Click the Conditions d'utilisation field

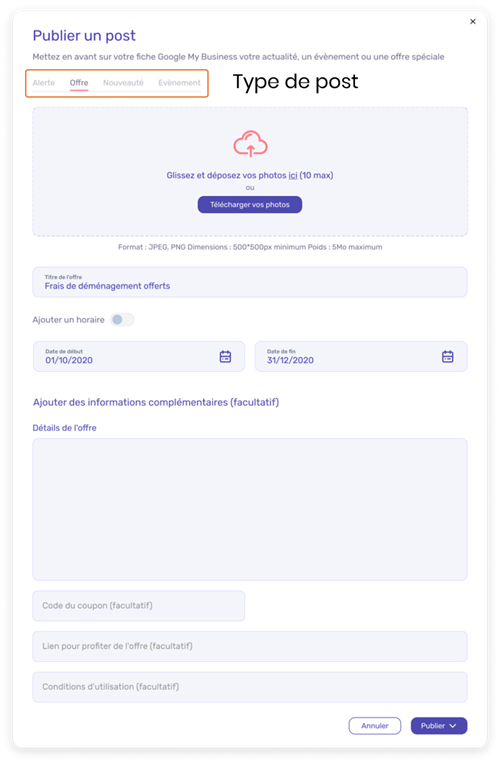click(x=250, y=687)
